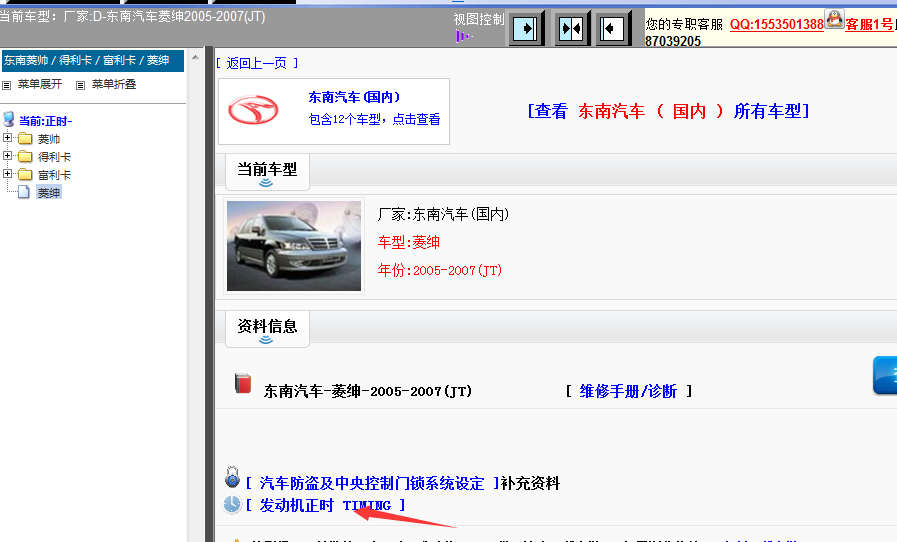Open 查看东南汽车(国内)所有车型 link

[668, 111]
